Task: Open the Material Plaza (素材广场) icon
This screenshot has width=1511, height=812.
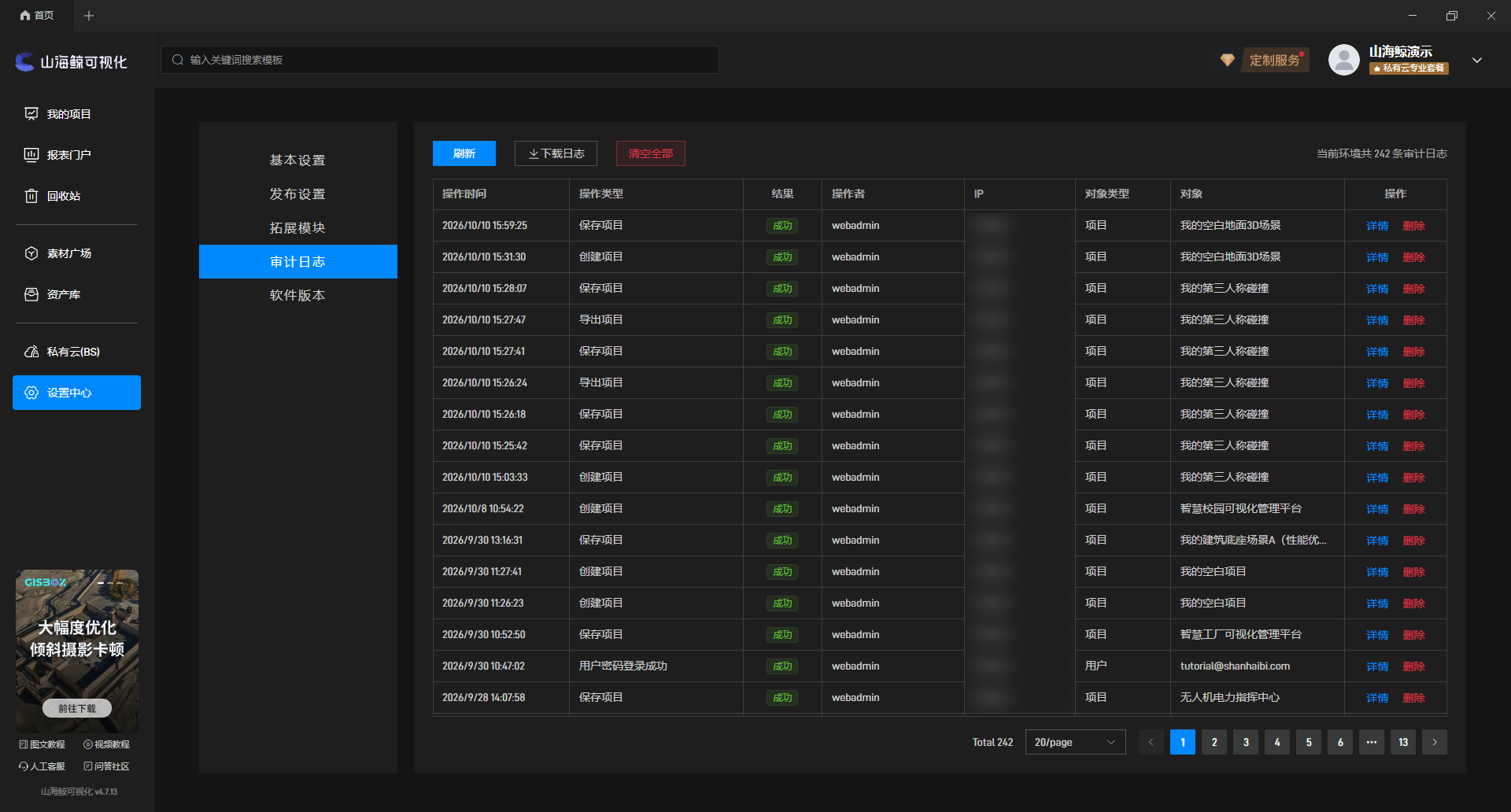Action: point(31,253)
